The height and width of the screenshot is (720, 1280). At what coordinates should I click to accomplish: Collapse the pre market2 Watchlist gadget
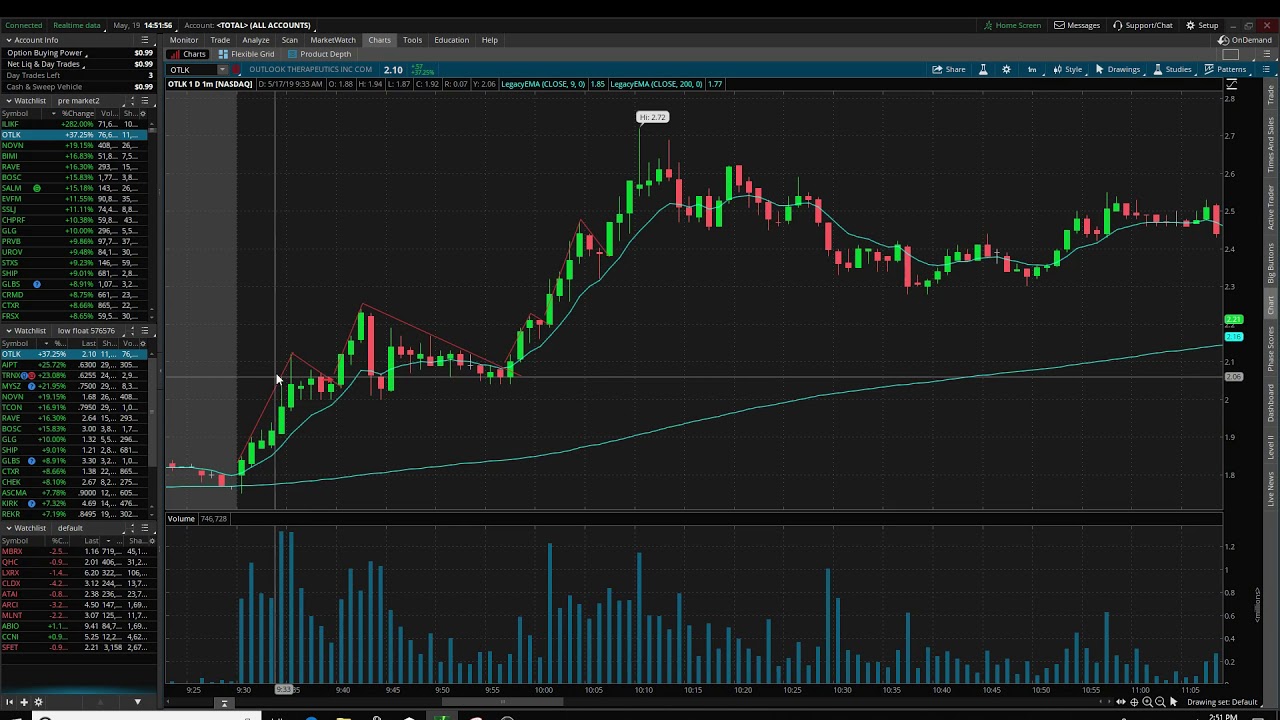coord(8,101)
